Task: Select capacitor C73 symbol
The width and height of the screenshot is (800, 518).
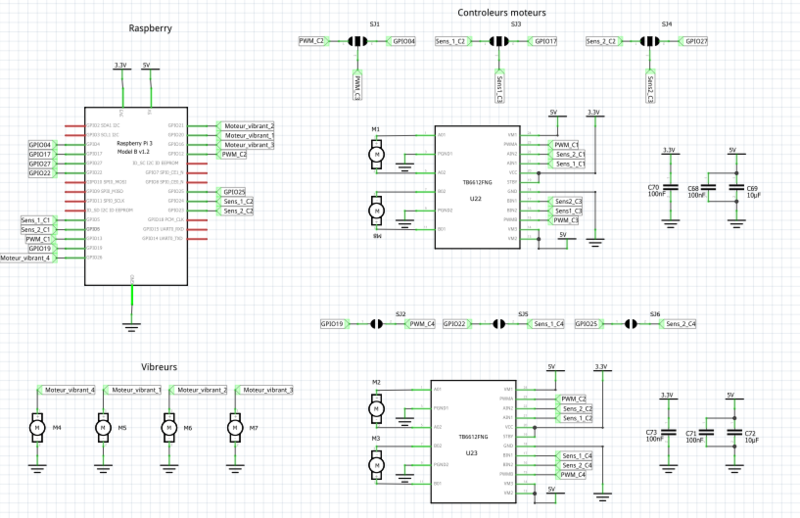Action: pyautogui.click(x=667, y=433)
